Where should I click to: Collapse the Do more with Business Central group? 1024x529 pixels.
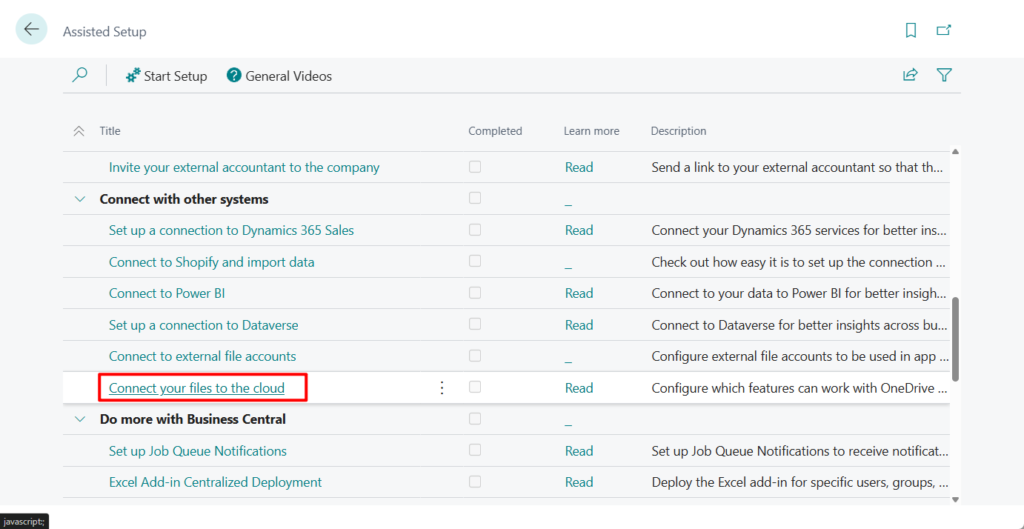(x=80, y=420)
